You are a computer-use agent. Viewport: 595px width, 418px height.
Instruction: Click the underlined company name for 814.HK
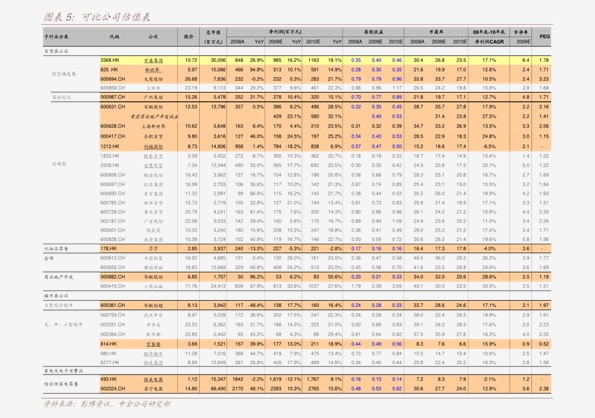pos(153,344)
